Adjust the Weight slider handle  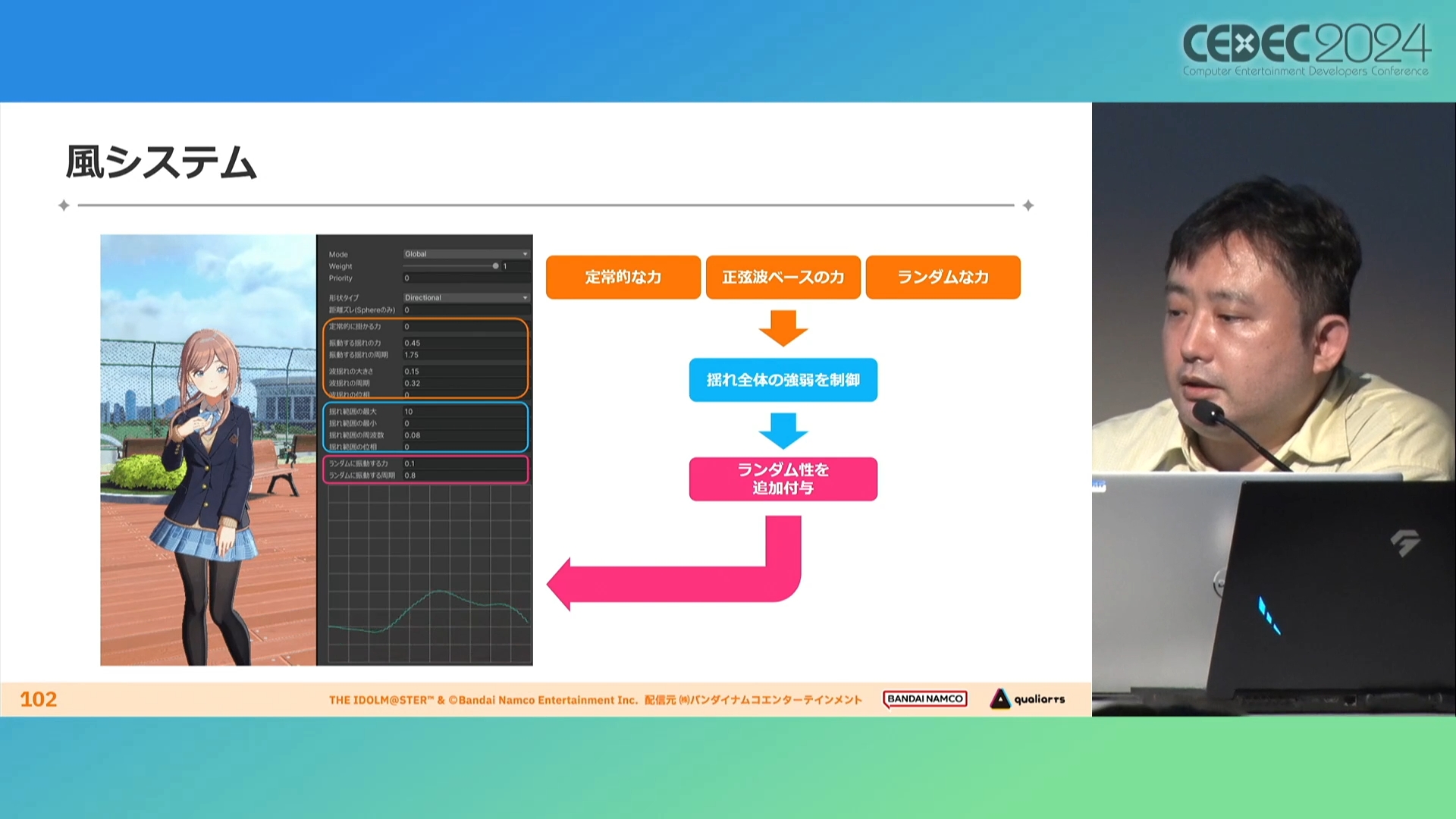[x=495, y=266]
